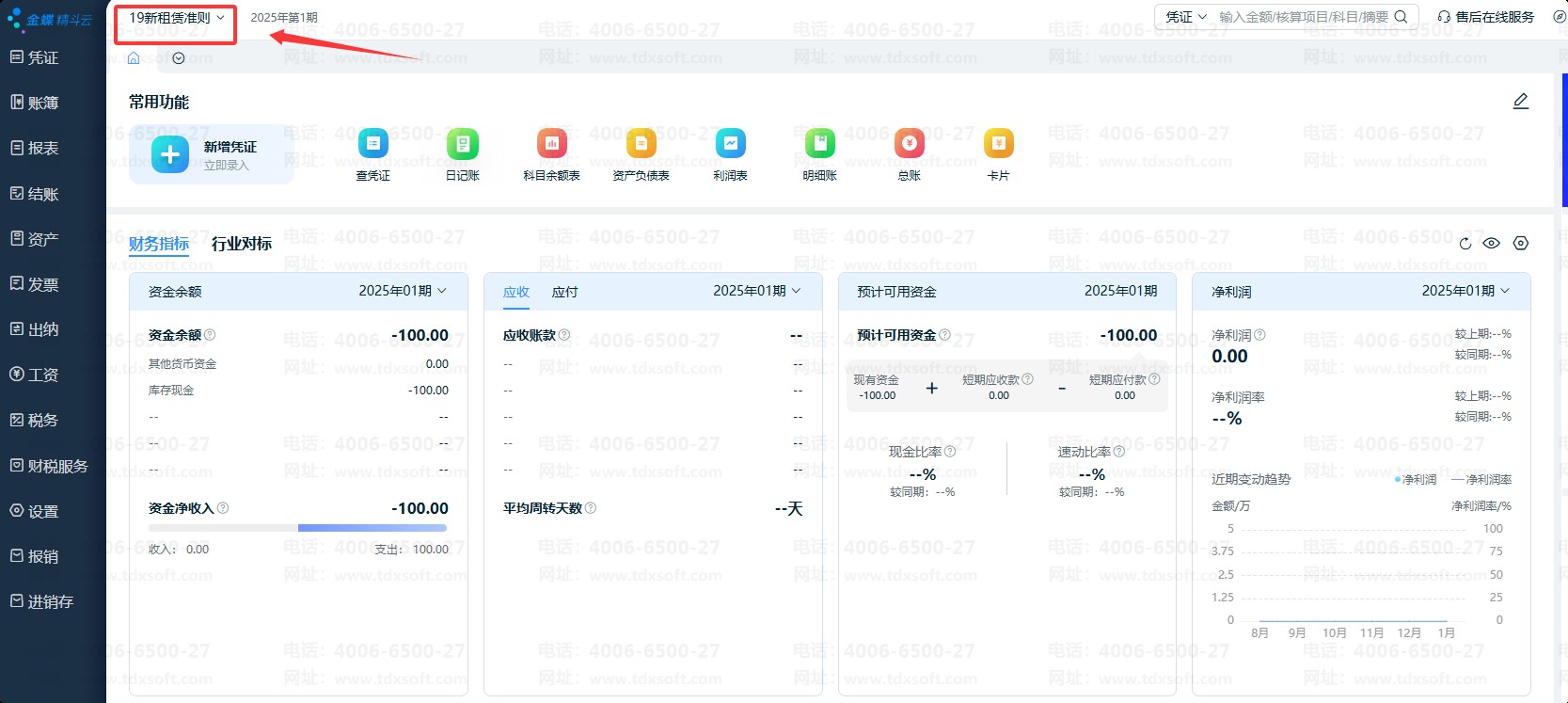Open the 利润表 shortcut icon
The width and height of the screenshot is (1568, 703).
731,144
